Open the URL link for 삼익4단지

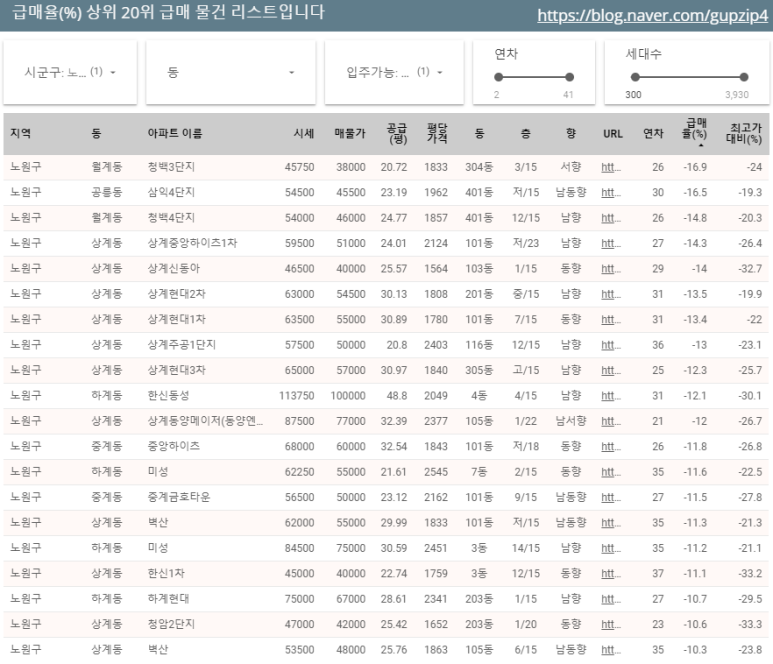[611, 192]
